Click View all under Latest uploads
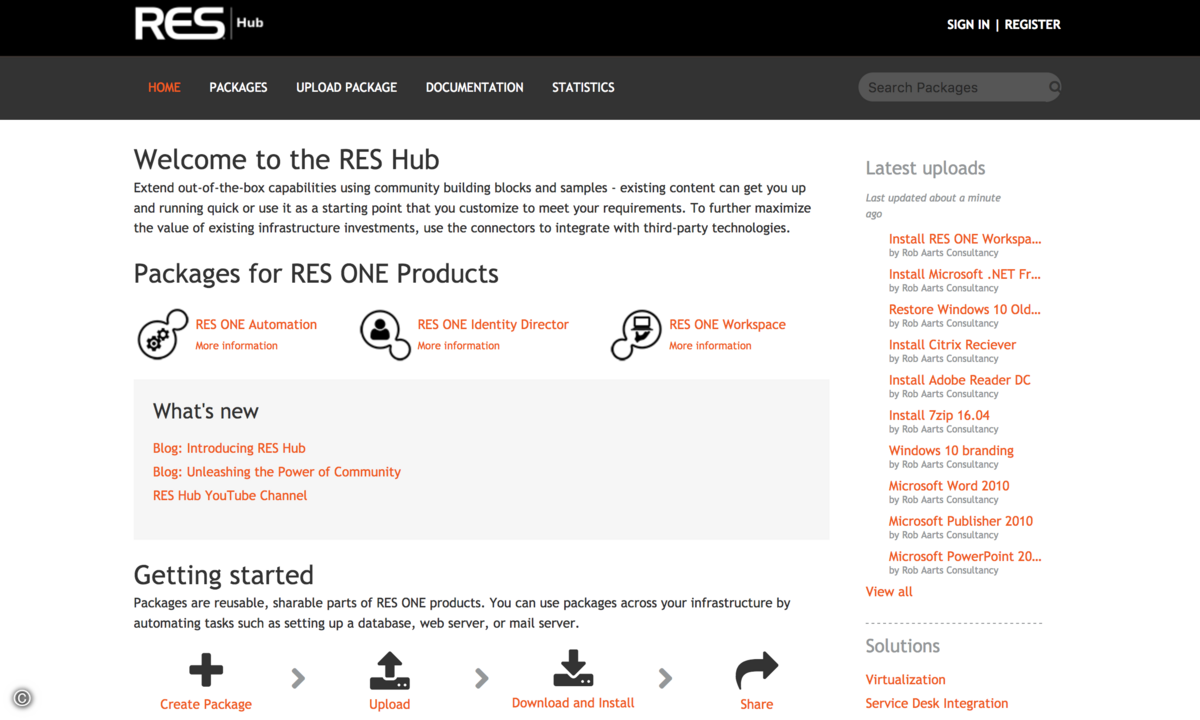 [x=889, y=592]
